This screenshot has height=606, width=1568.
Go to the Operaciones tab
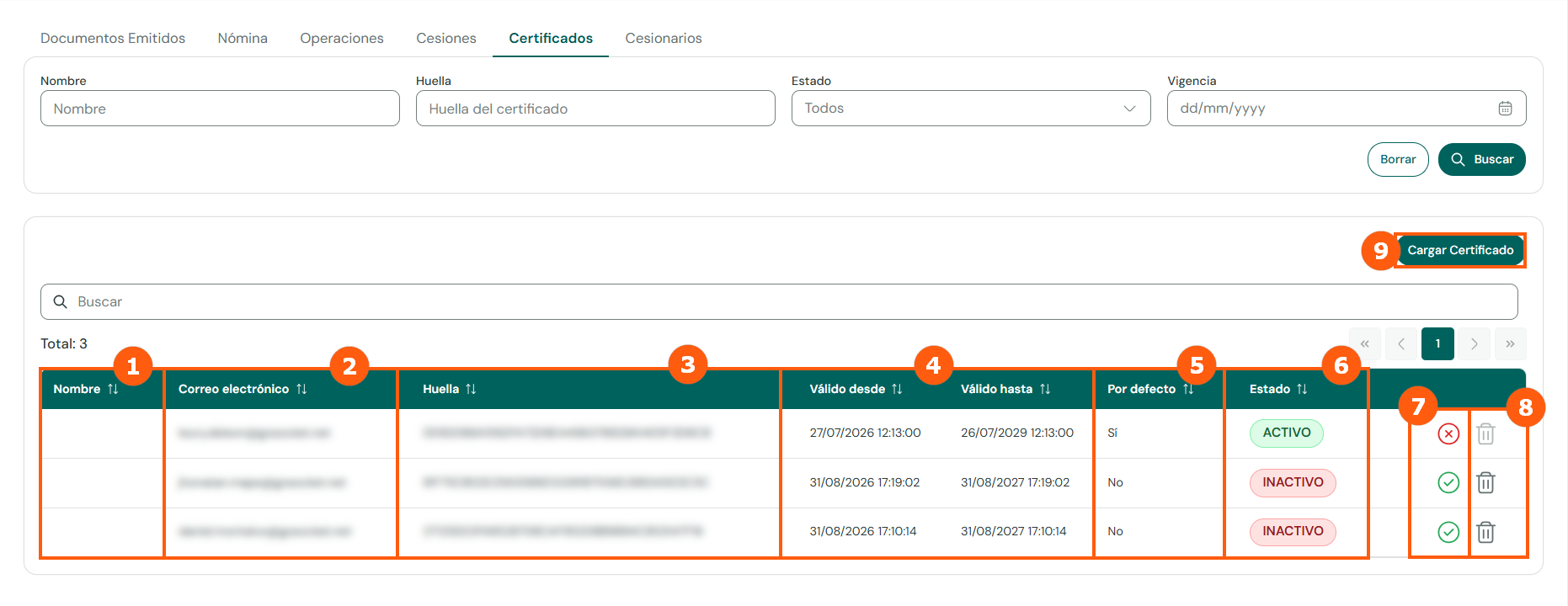pos(342,38)
